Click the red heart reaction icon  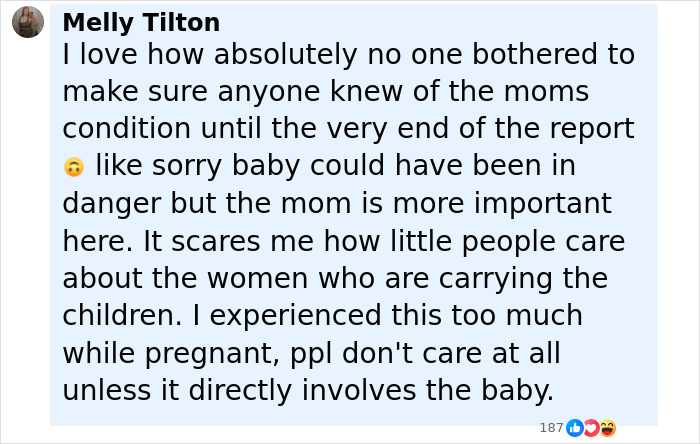591,428
